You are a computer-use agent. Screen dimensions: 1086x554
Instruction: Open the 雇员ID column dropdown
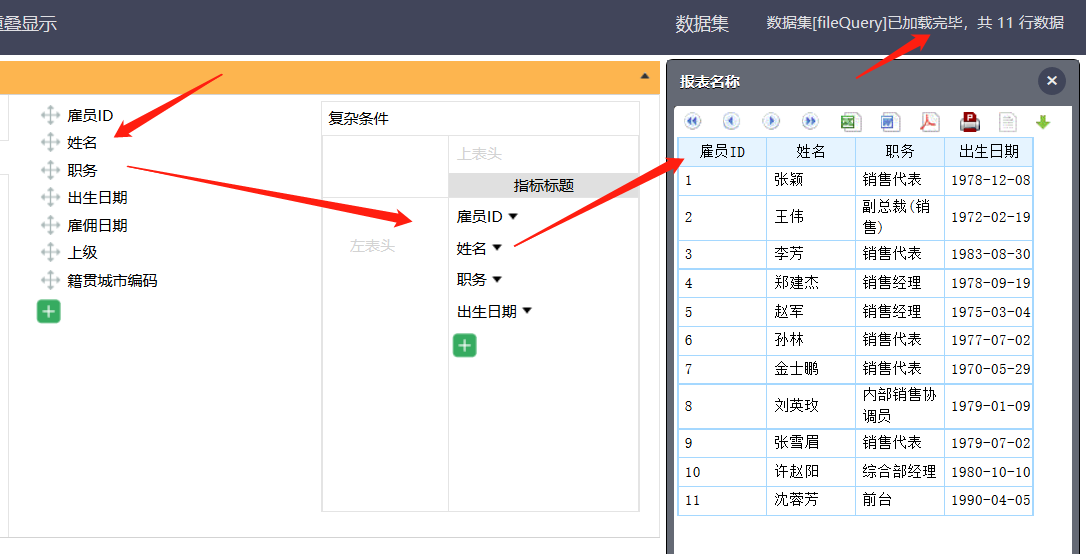click(513, 216)
